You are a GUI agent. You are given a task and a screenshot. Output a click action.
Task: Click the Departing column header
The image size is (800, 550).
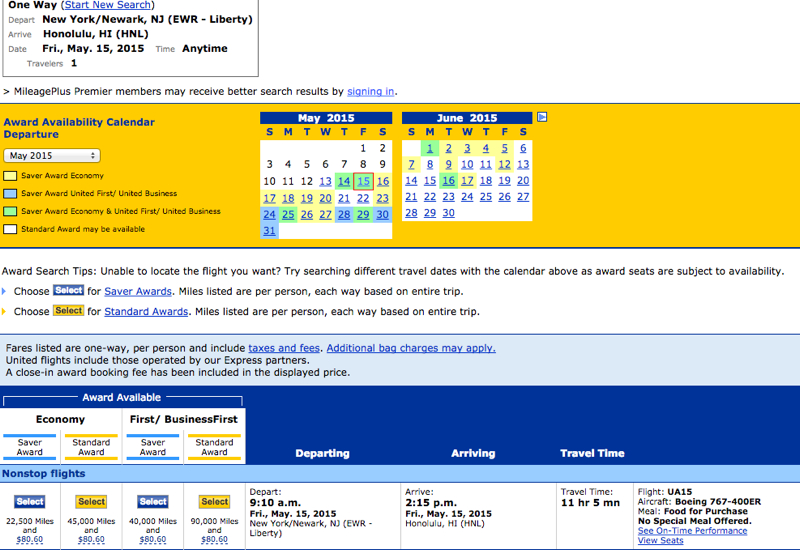(322, 453)
